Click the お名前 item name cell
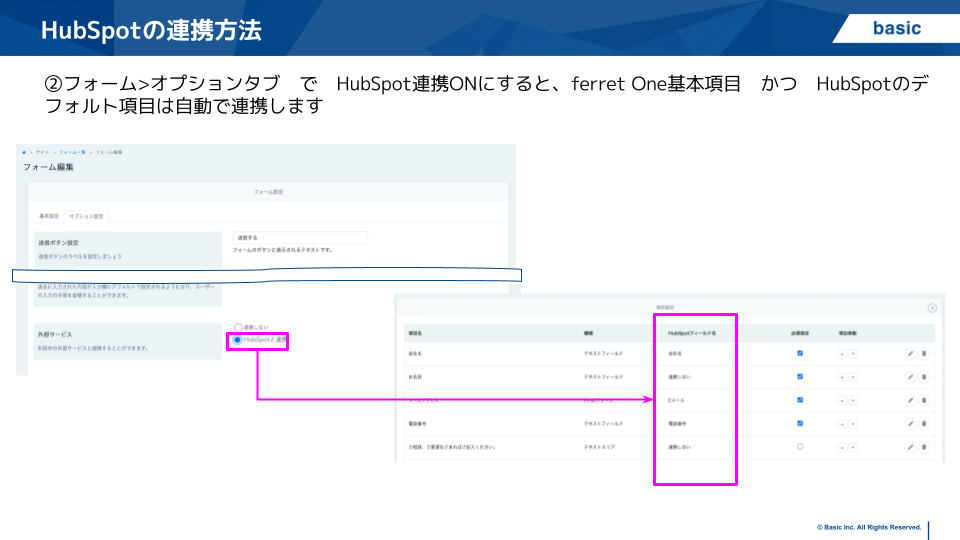The height and width of the screenshot is (540, 960). 415,377
